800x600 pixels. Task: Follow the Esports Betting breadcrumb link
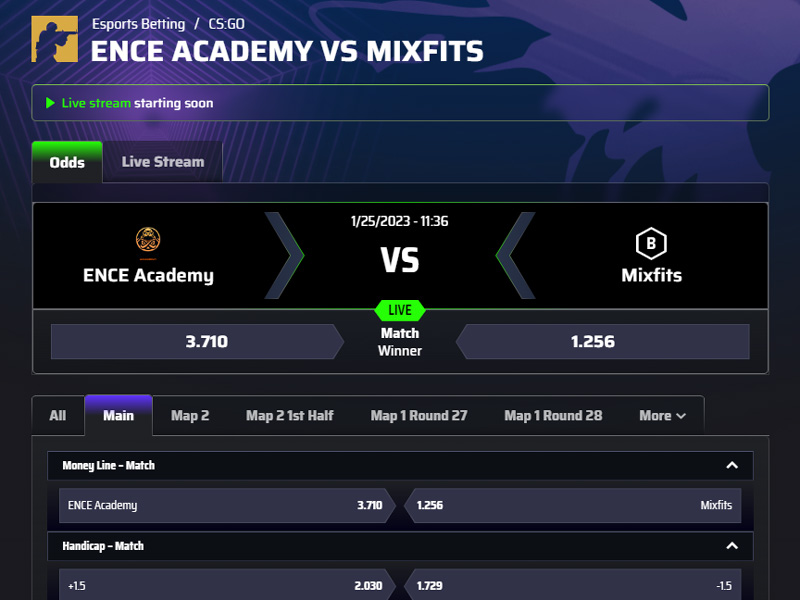pyautogui.click(x=138, y=24)
